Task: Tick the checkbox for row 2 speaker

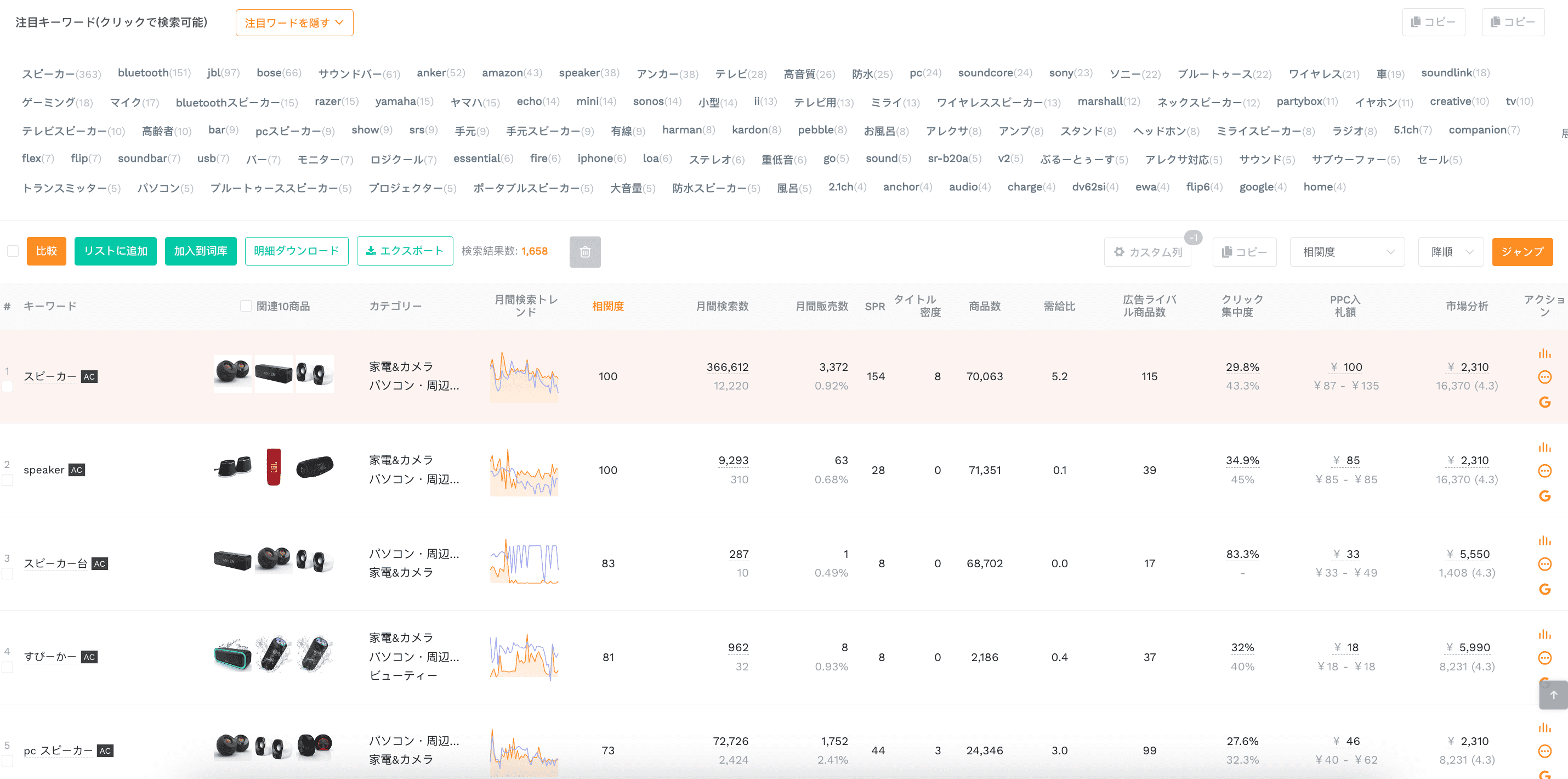Action: tap(7, 480)
